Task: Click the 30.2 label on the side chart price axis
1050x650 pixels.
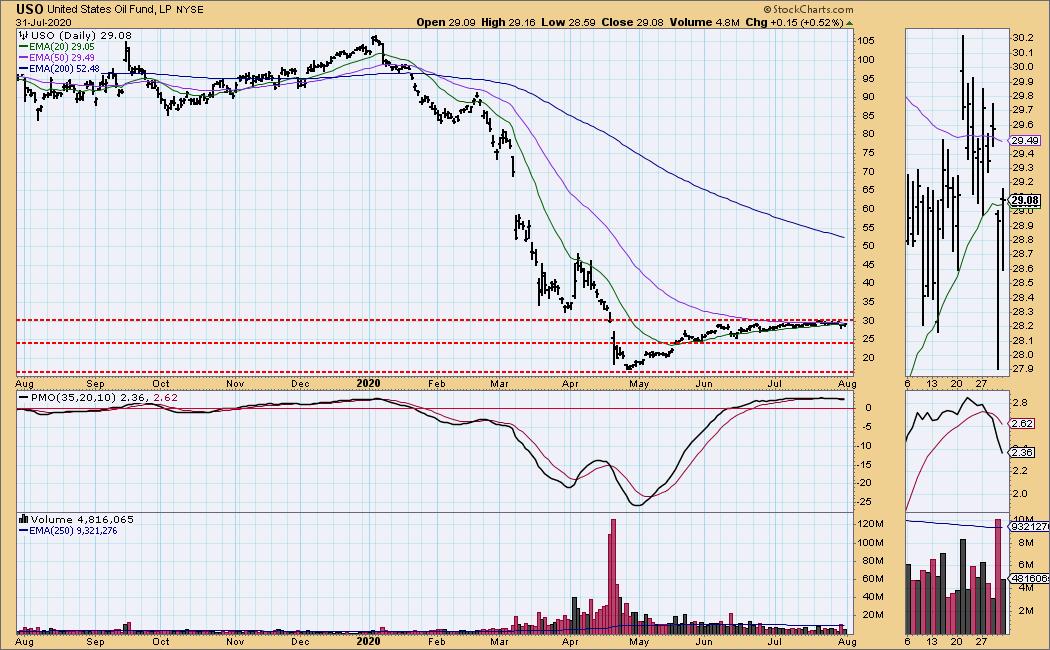Action: pyautogui.click(x=1022, y=37)
